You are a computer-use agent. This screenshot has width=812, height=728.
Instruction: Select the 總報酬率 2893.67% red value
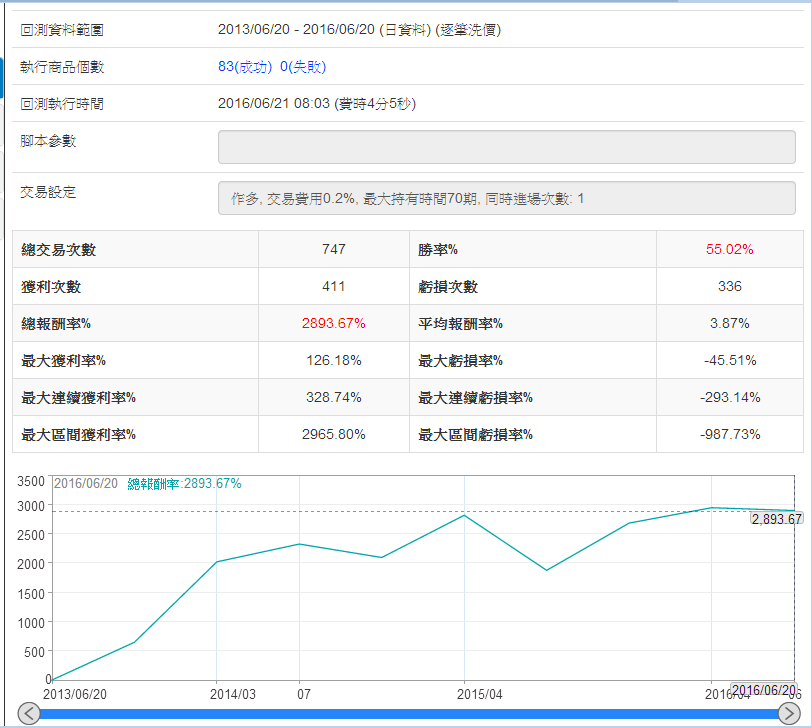pyautogui.click(x=333, y=324)
